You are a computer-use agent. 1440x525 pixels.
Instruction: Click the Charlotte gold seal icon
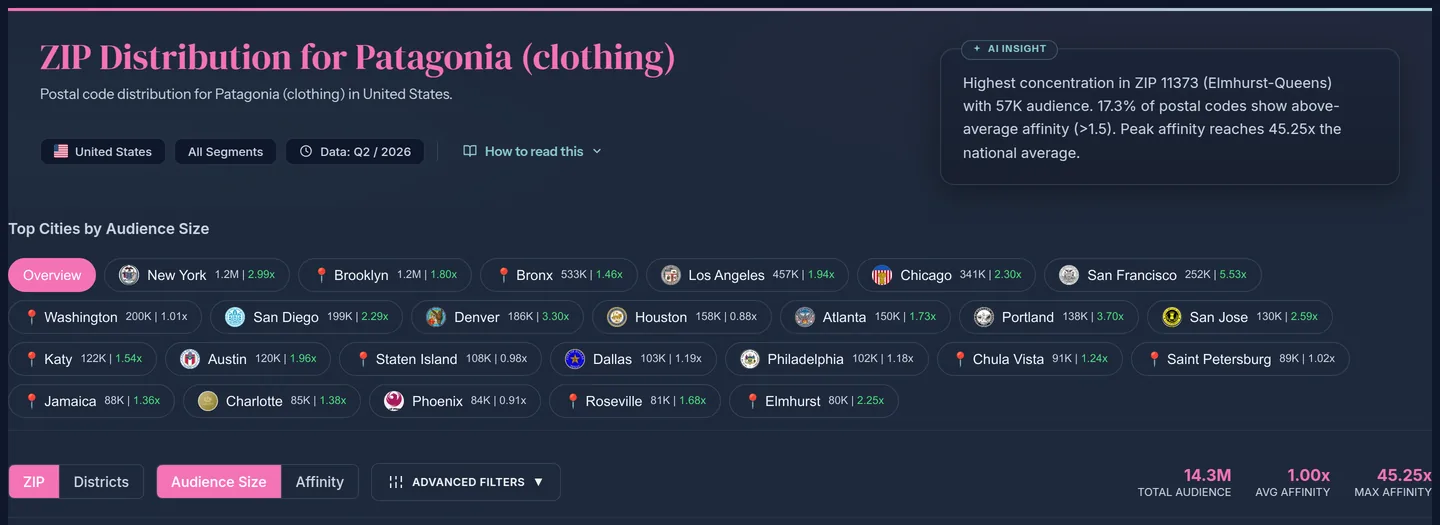[208, 401]
